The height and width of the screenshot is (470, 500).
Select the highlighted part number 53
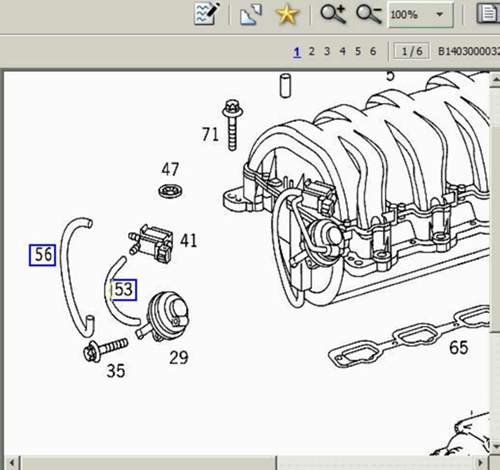coord(124,289)
